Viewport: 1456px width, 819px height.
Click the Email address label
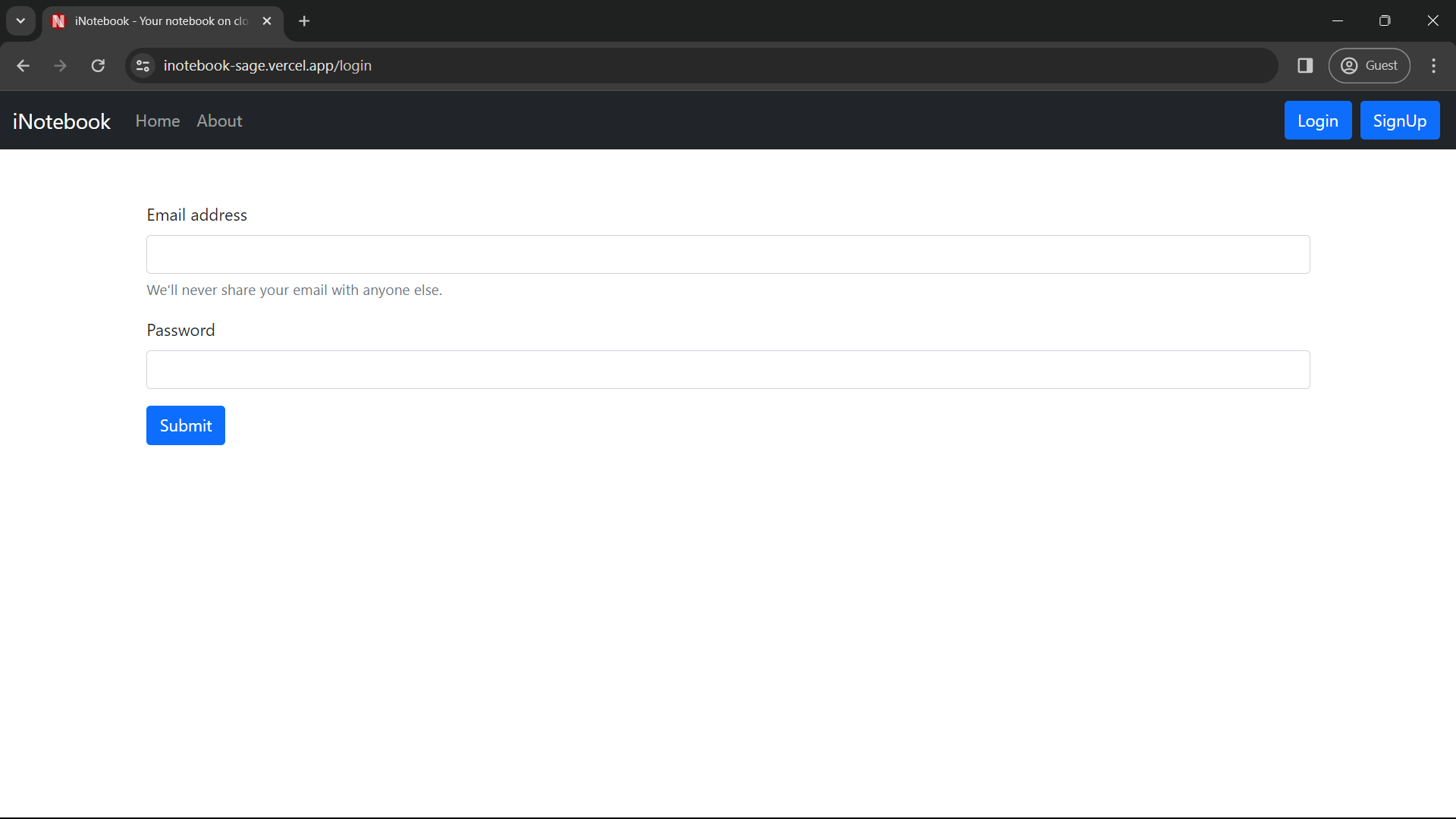pyautogui.click(x=197, y=215)
